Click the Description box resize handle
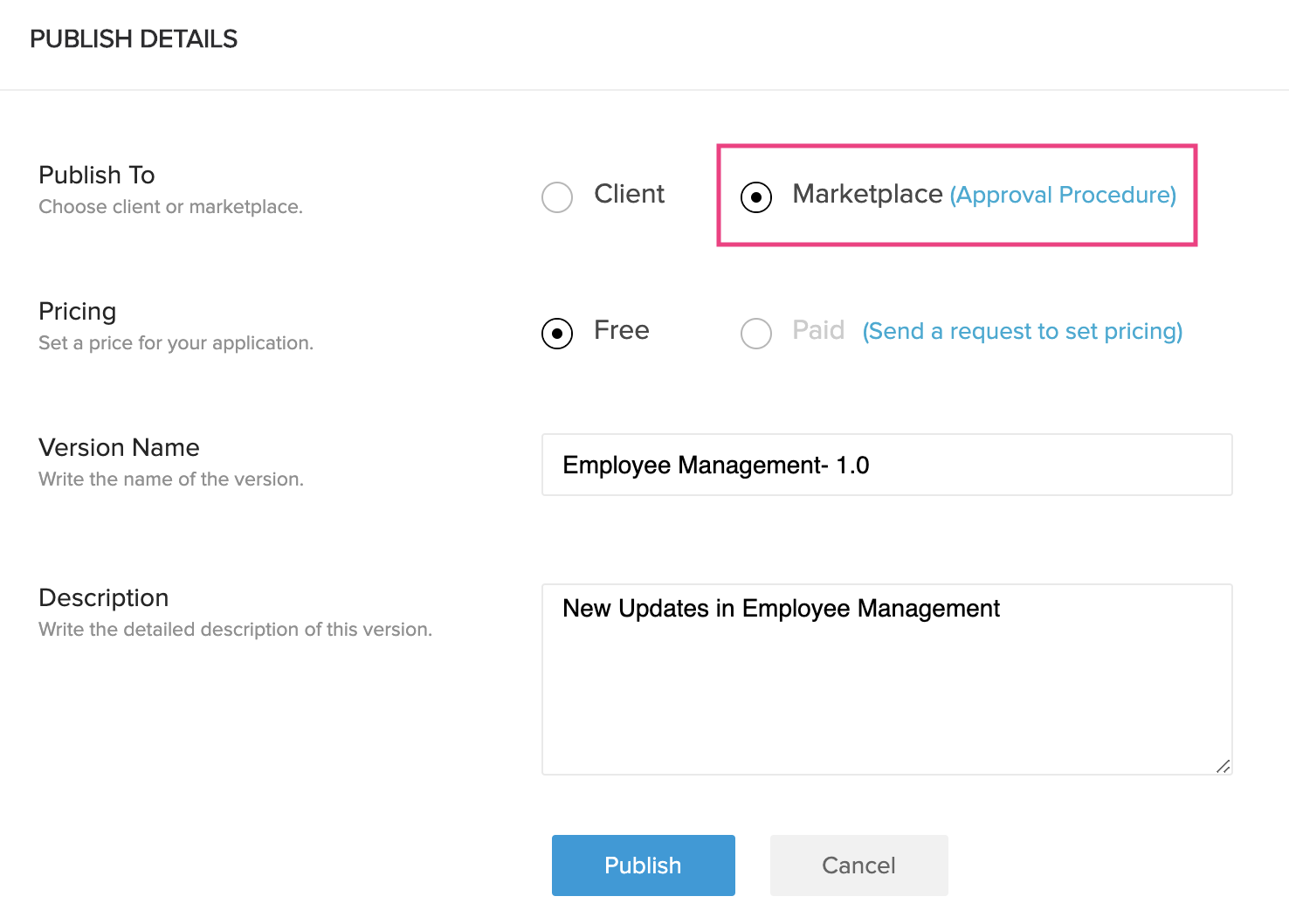The image size is (1289, 924). click(1224, 766)
